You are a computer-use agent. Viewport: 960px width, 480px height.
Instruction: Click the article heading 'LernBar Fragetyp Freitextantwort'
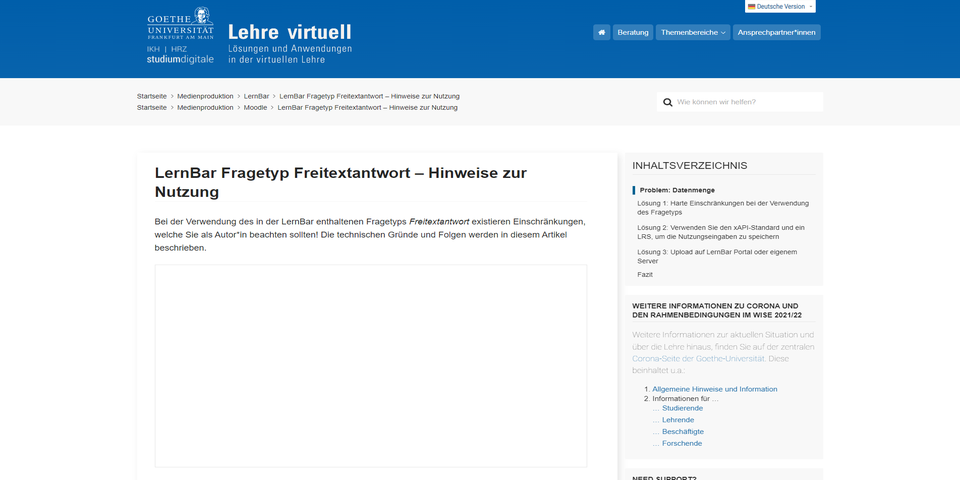click(x=340, y=182)
